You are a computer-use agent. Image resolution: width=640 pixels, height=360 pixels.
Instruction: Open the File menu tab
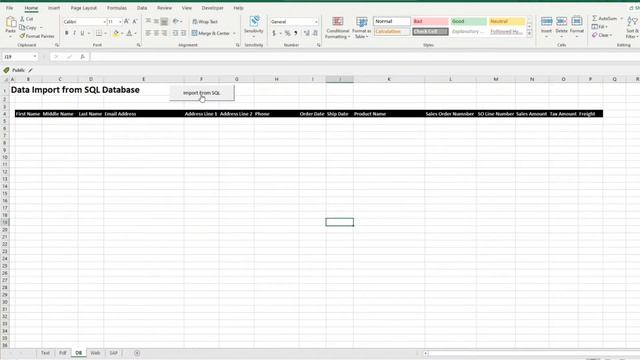[x=9, y=8]
